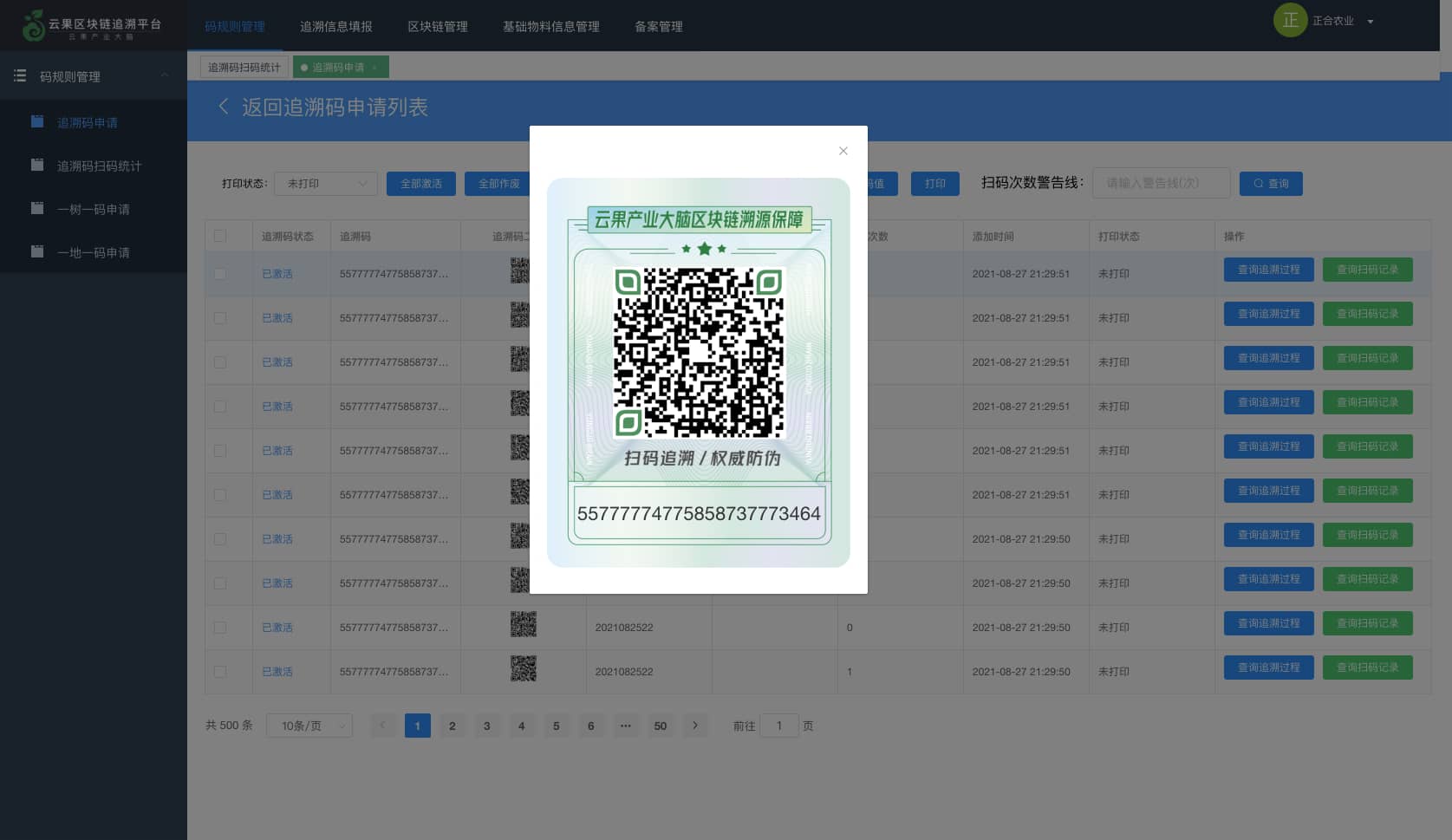Open 追溯码扫码统计 in the sidebar
This screenshot has height=840, width=1452.
99,166
